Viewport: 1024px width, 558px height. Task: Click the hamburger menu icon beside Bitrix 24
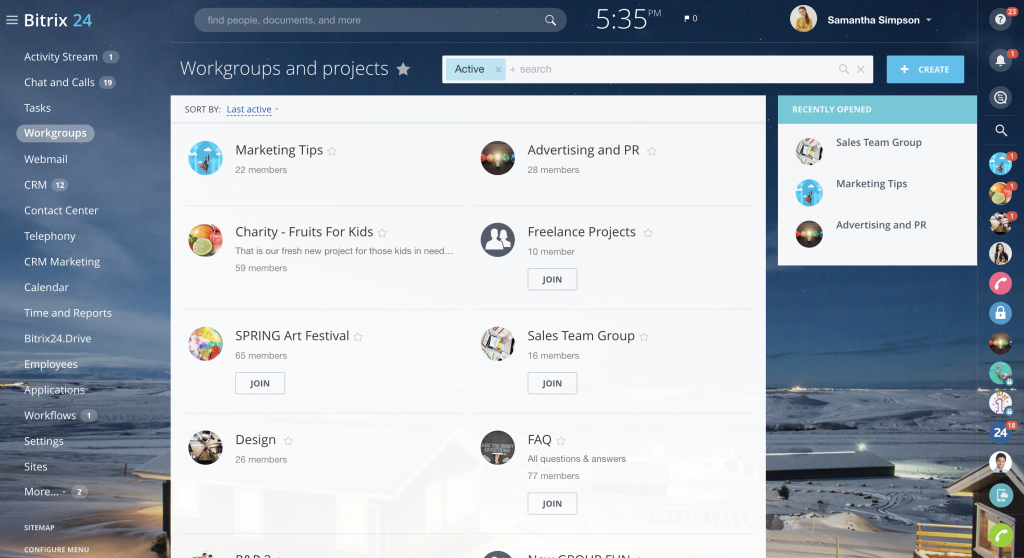click(x=12, y=20)
